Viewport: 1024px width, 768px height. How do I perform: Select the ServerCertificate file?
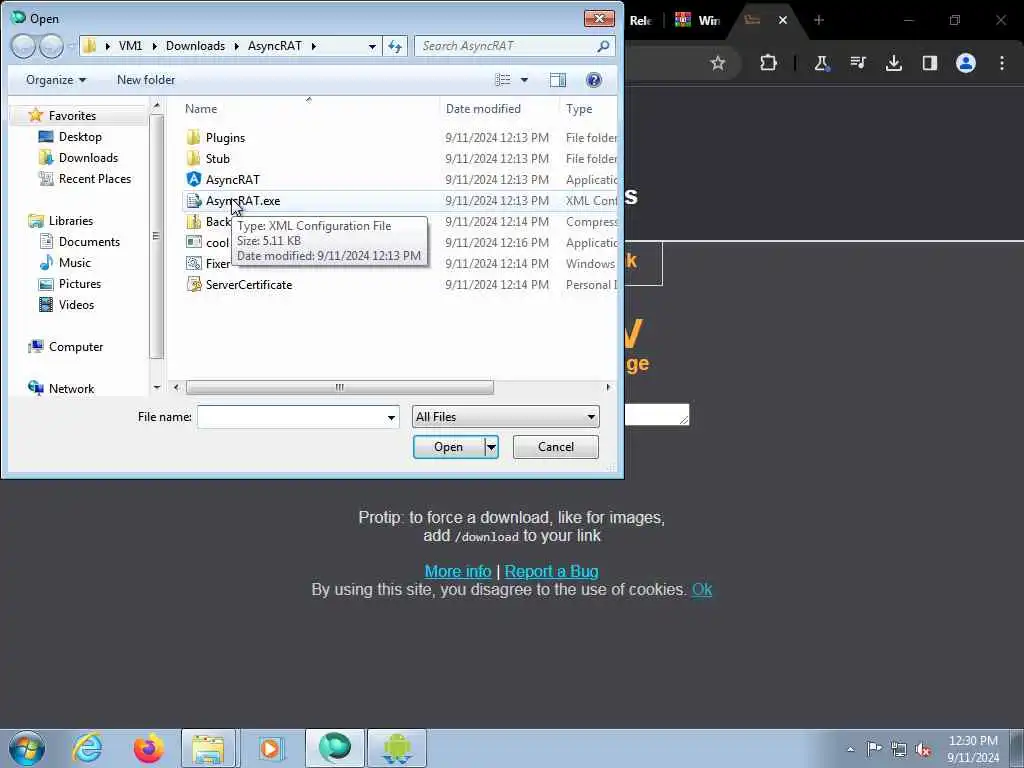[248, 285]
